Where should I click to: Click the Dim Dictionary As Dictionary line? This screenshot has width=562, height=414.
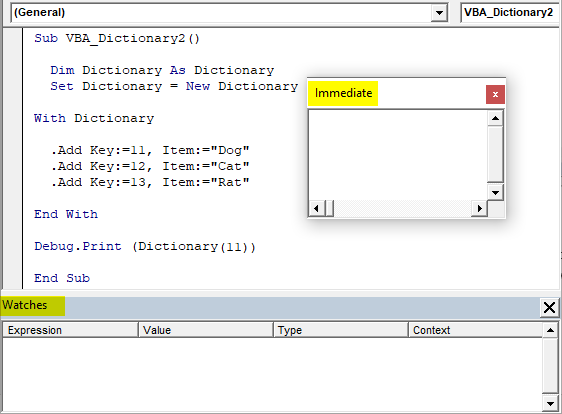coord(162,70)
